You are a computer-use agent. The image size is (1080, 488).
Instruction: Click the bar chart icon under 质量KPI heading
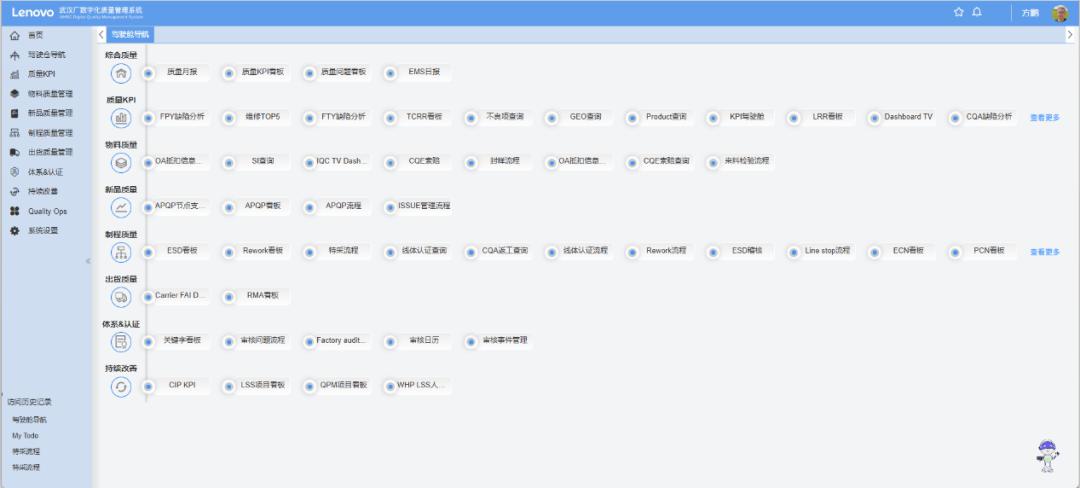121,118
